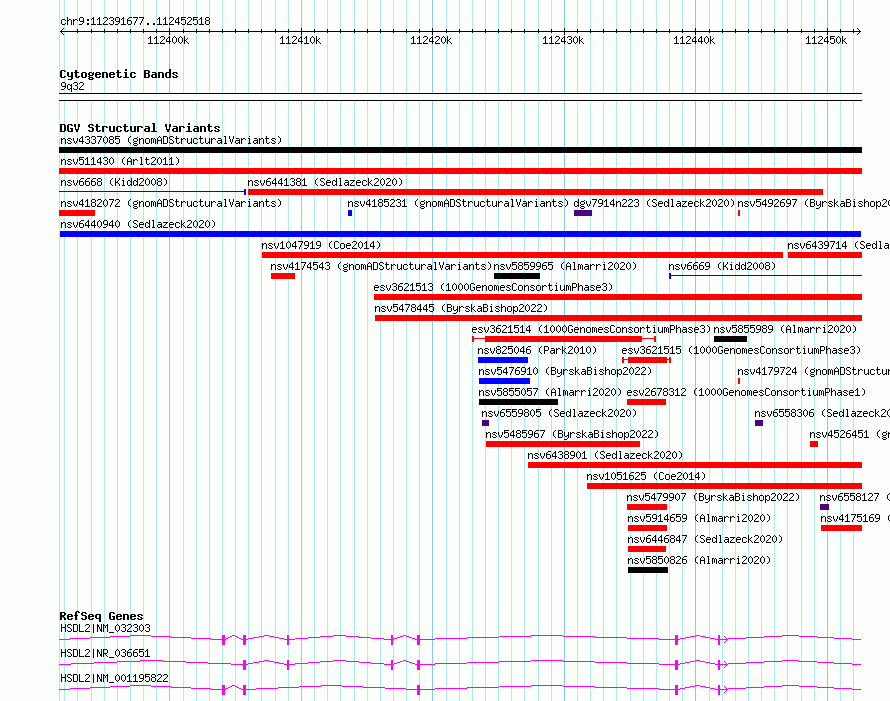
Task: Select the red nsv1051625 variant bar
Action: click(x=724, y=486)
